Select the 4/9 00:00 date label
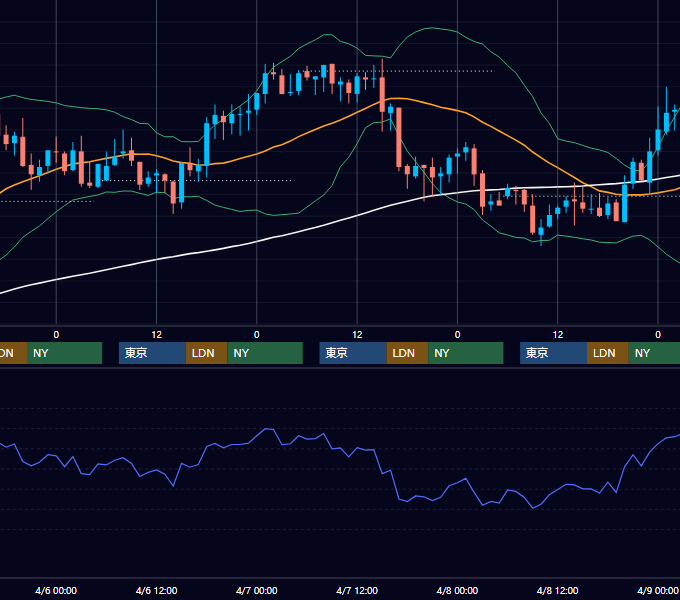 coord(657,590)
